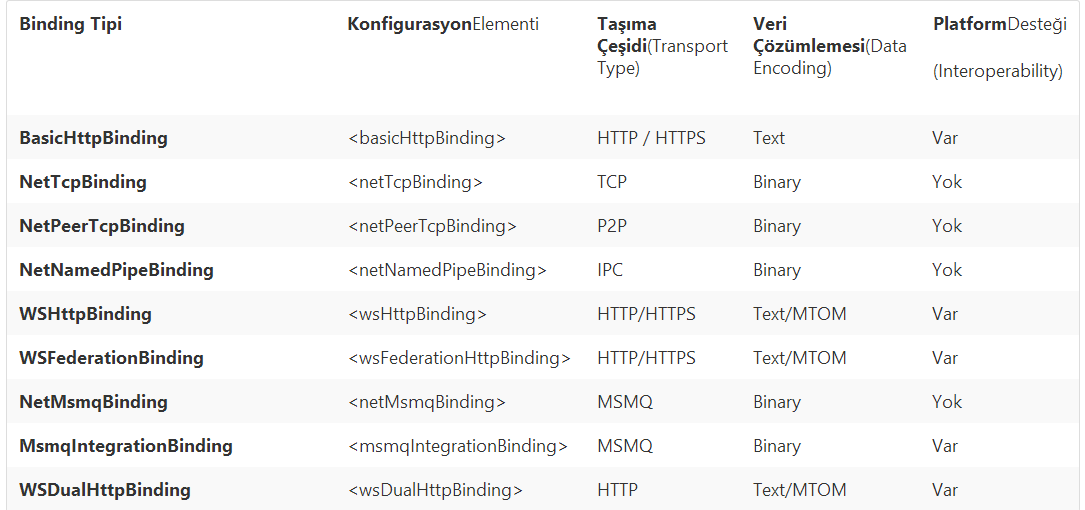The width and height of the screenshot is (1085, 510).
Task: Click the MsmqIntegrationBinding cell
Action: tap(126, 446)
